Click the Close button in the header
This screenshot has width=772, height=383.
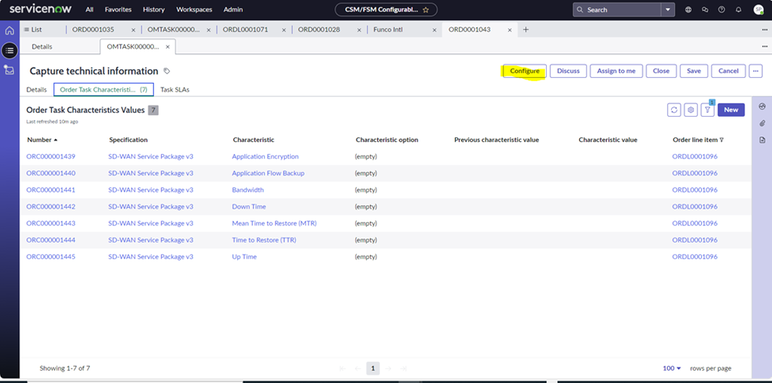pyautogui.click(x=661, y=71)
